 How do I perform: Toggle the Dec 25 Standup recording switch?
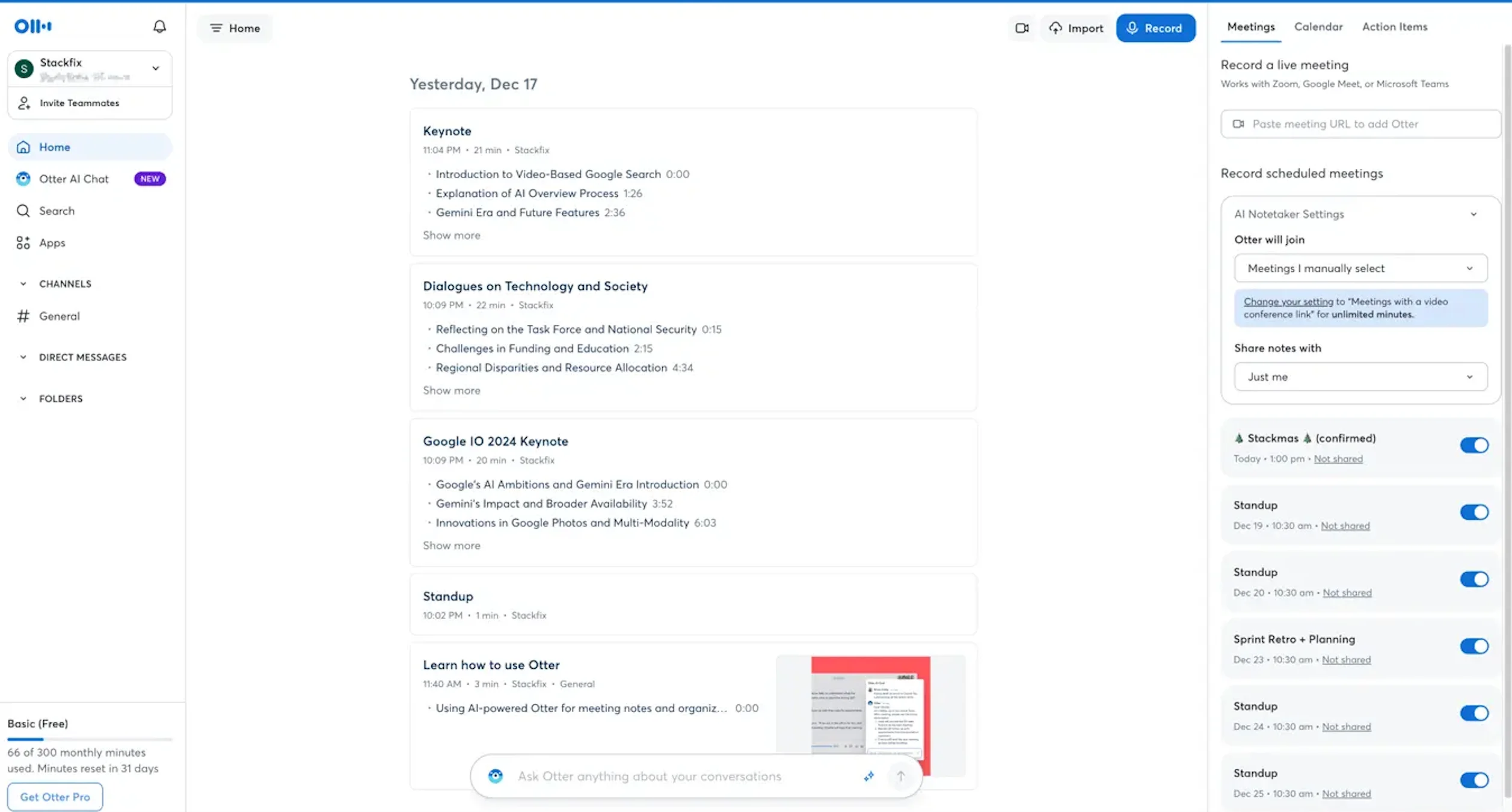tap(1474, 780)
